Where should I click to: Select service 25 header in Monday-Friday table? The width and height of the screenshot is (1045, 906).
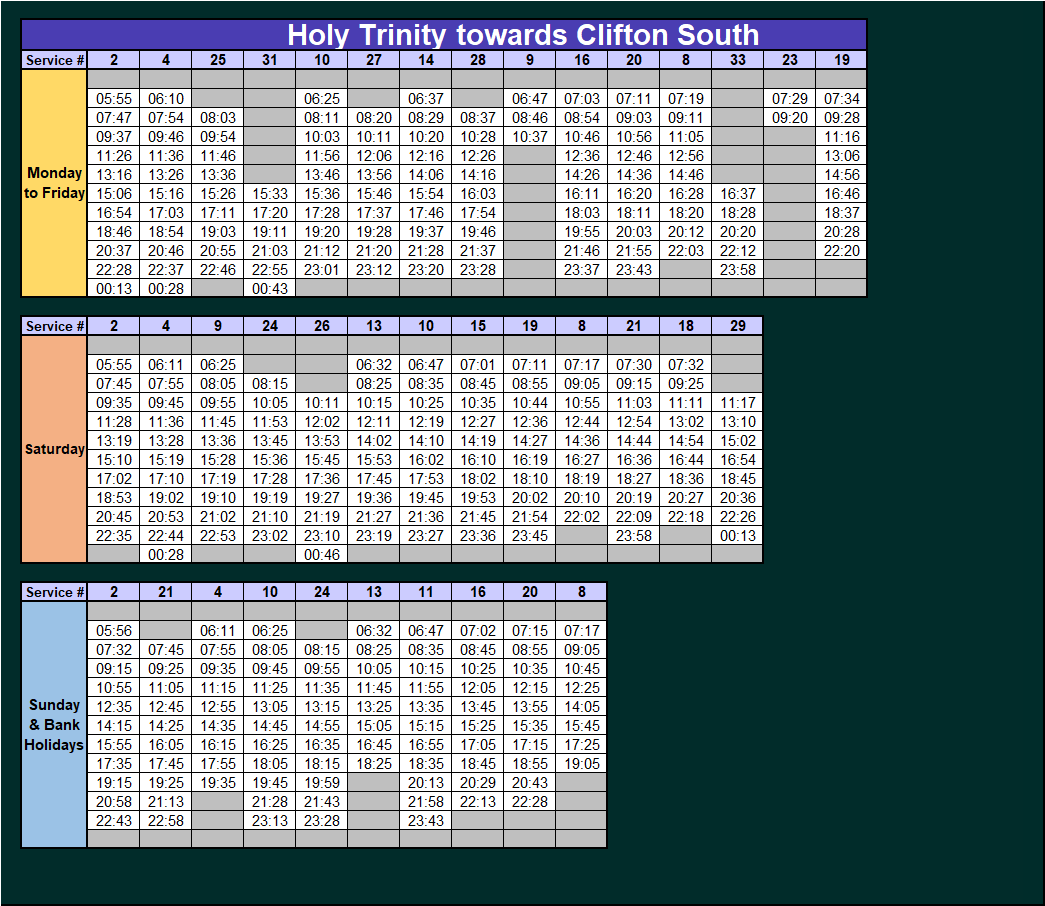(x=218, y=60)
